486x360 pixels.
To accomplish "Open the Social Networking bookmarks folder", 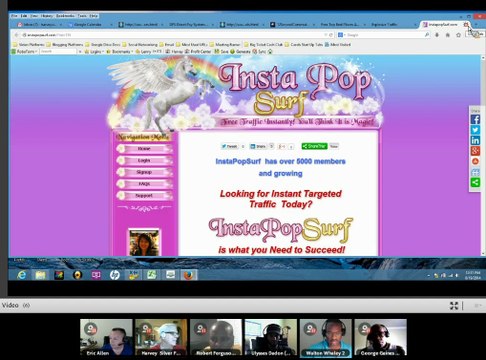I will coord(140,44).
